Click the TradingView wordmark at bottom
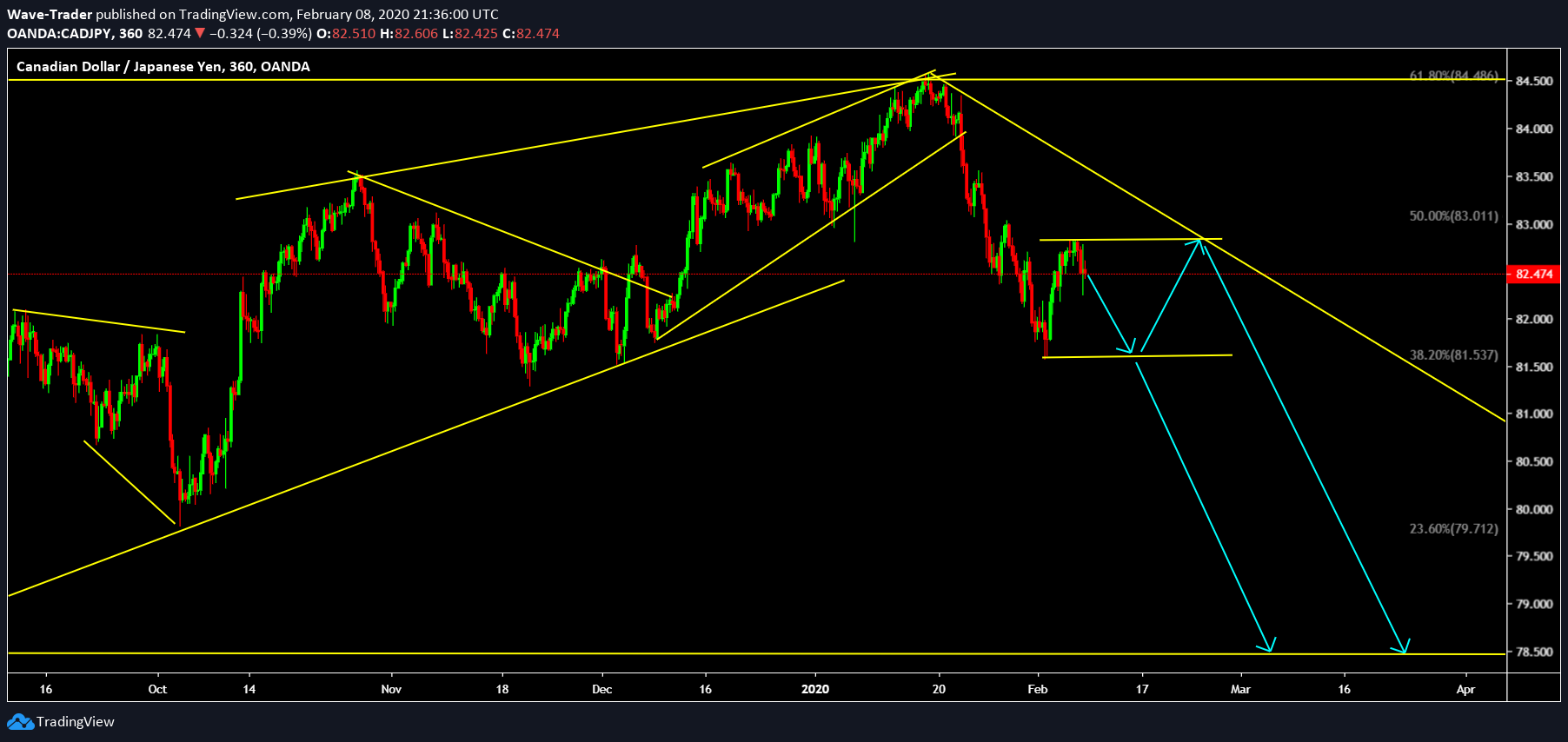This screenshot has height=742, width=1568. point(76,722)
